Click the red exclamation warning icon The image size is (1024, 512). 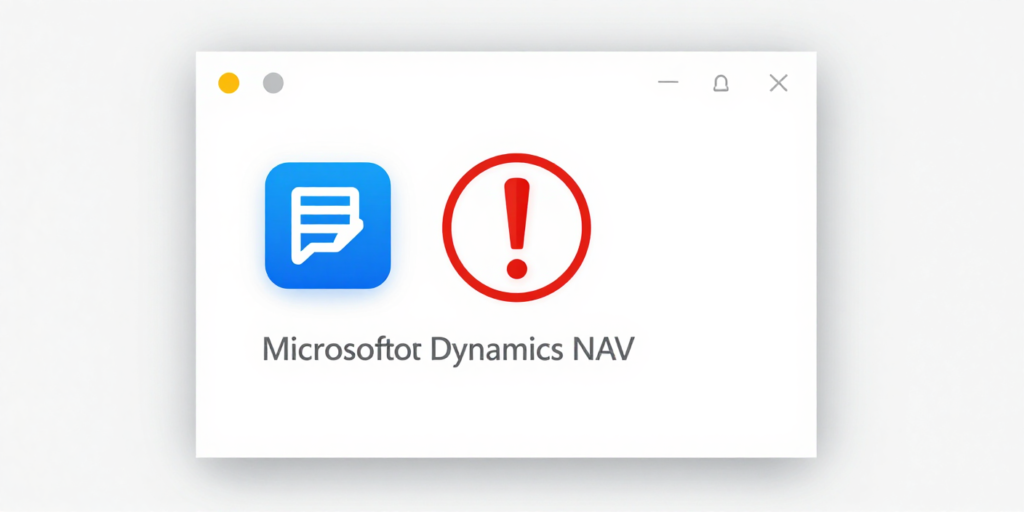(517, 227)
